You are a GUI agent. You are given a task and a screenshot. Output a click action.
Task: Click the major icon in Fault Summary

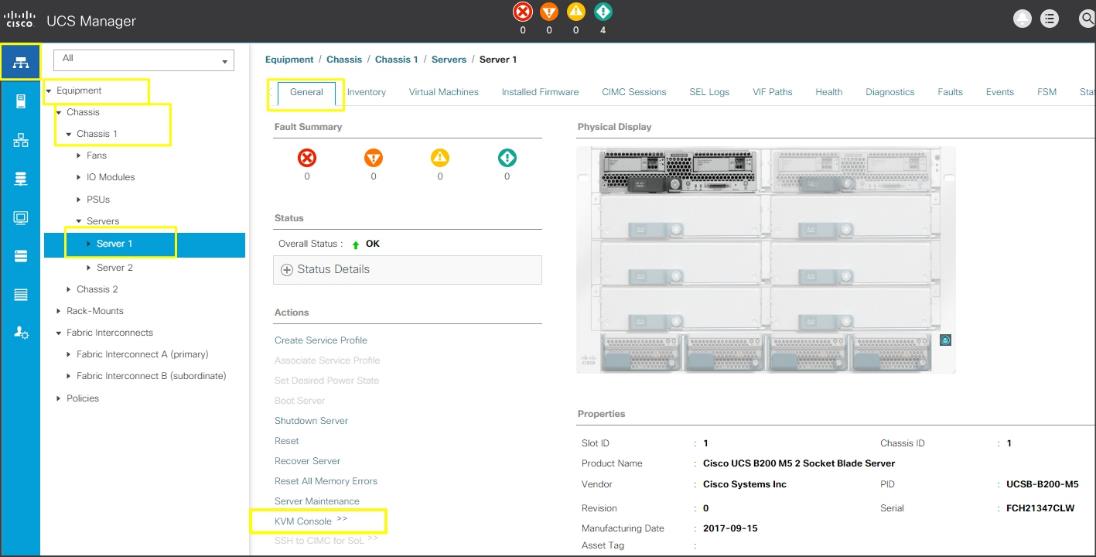373,158
